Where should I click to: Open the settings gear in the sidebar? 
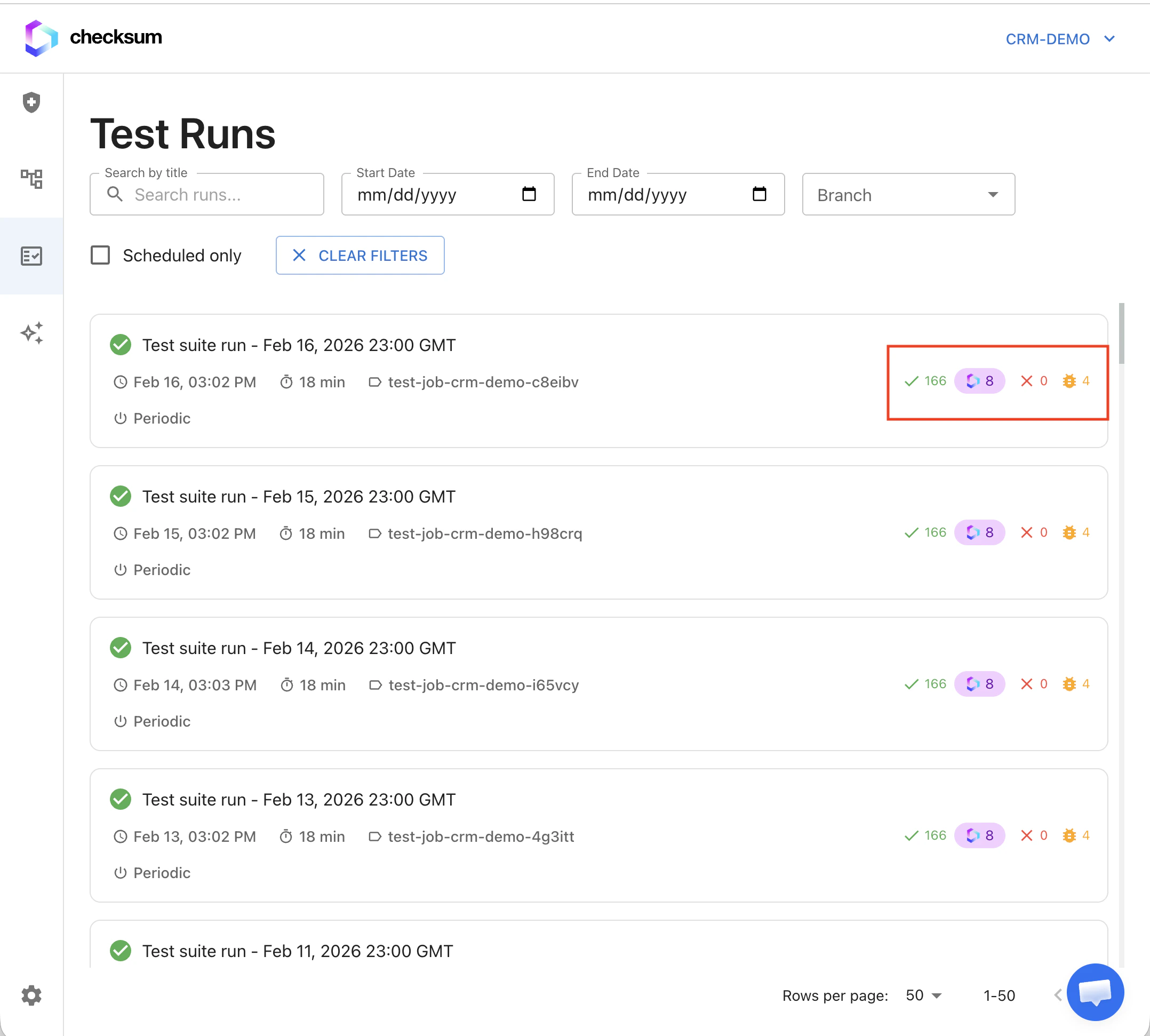click(31, 995)
